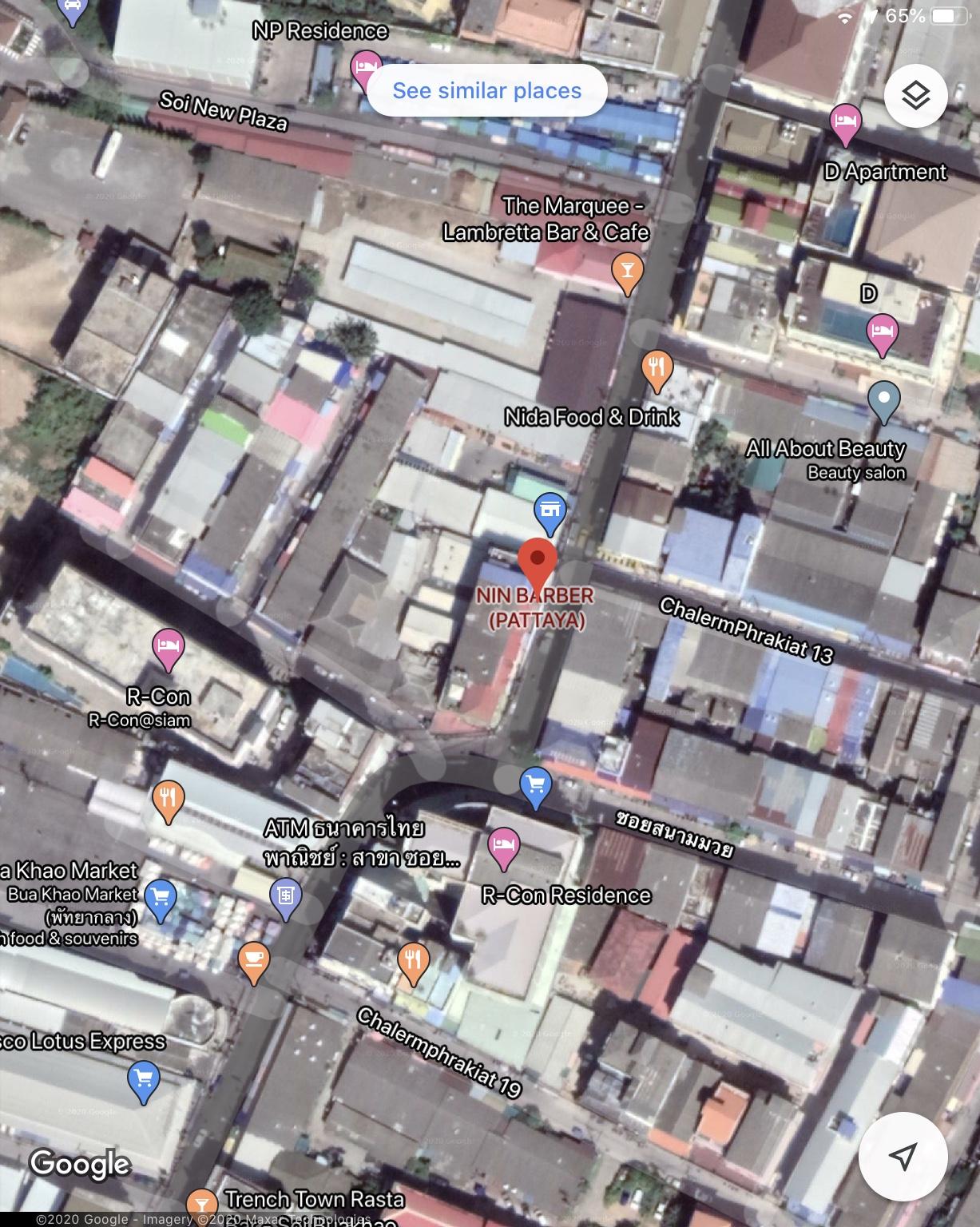This screenshot has width=980, height=1227.
Task: Tap the ChalermPhrakiat 13 street label
Action: click(746, 630)
